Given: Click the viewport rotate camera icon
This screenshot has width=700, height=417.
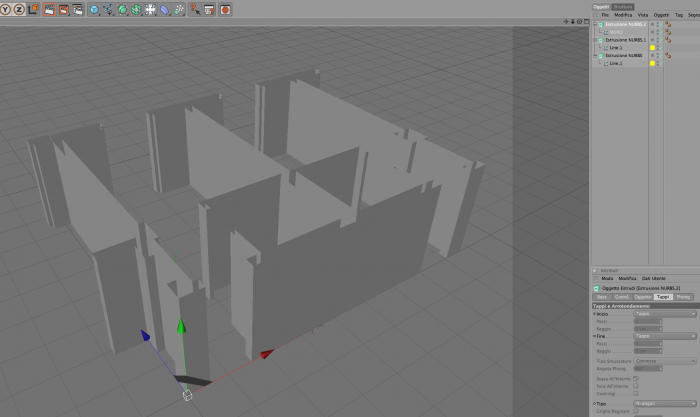Looking at the screenshot, I should [579, 21].
